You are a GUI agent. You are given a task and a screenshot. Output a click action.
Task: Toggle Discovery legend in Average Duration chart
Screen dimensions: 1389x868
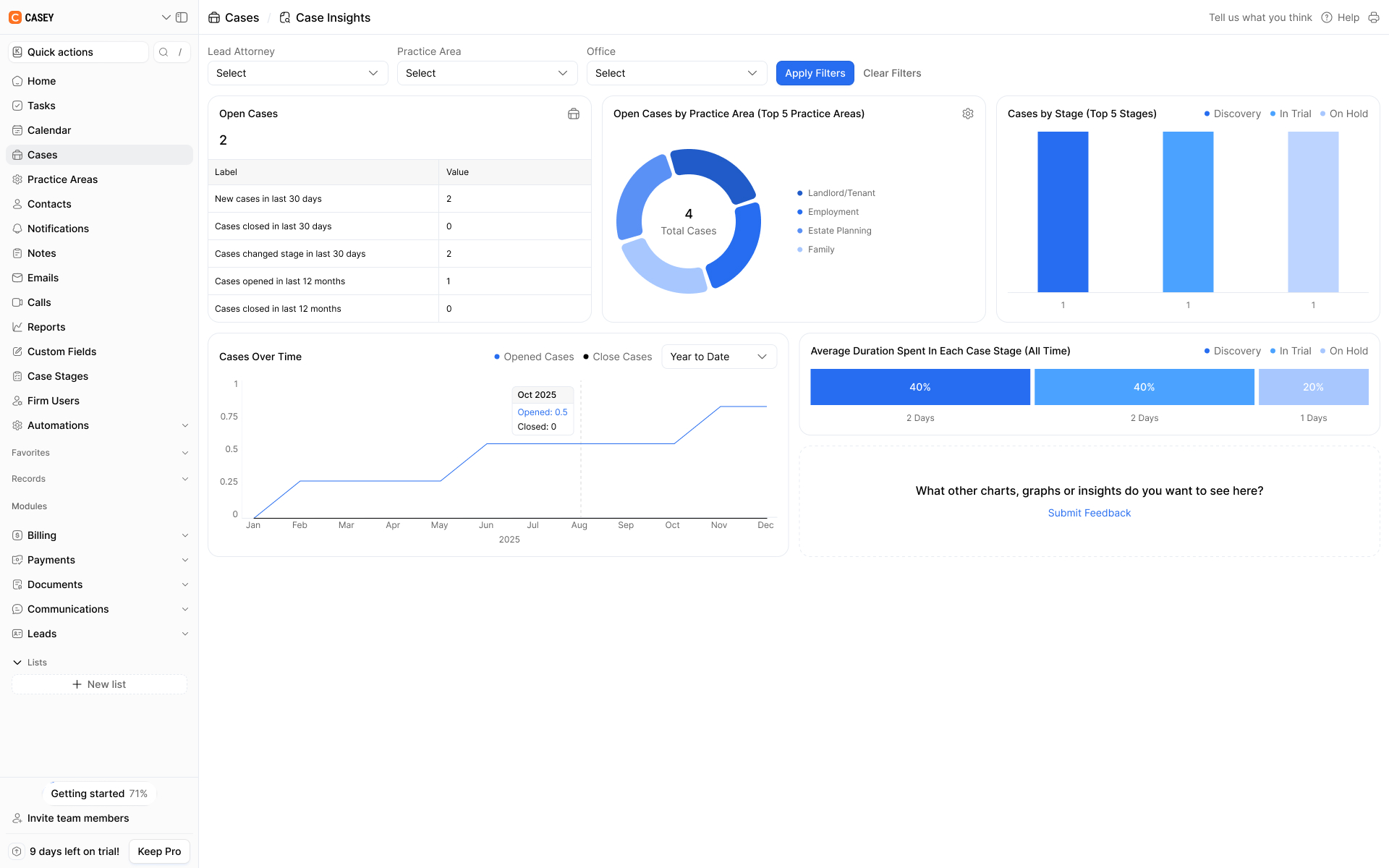(x=1232, y=351)
